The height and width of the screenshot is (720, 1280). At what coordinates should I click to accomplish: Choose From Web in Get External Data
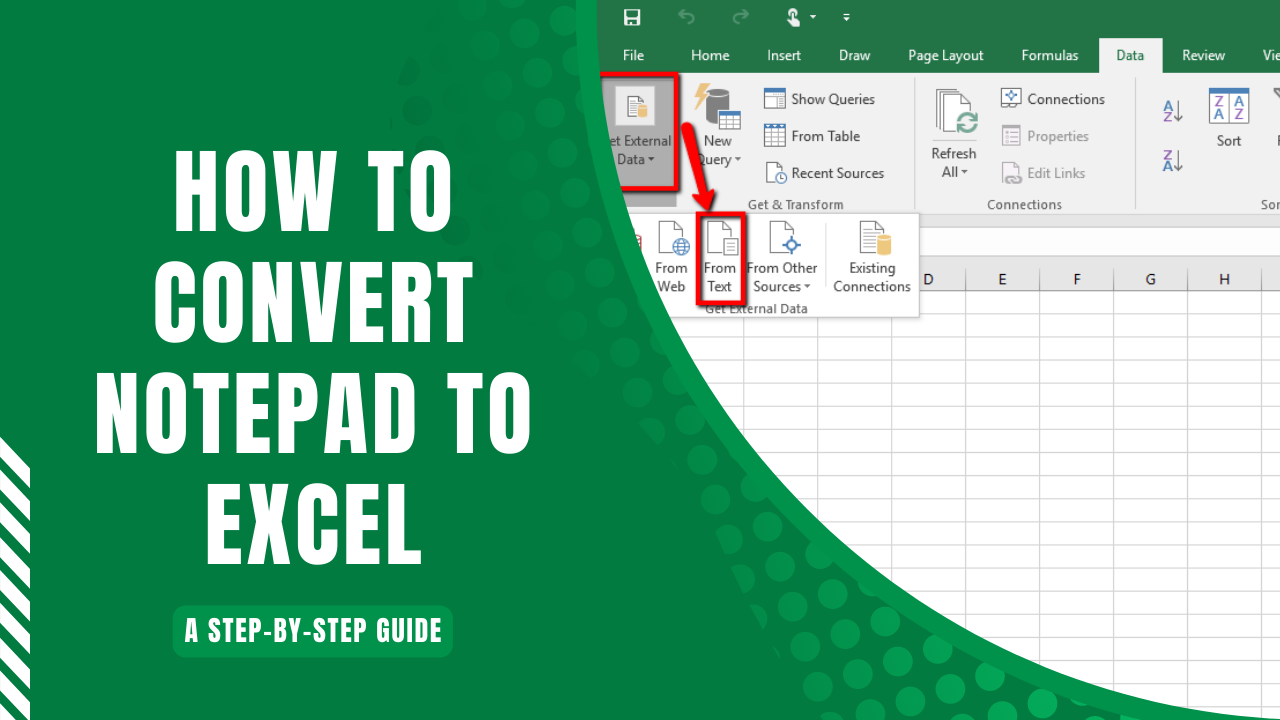point(671,257)
